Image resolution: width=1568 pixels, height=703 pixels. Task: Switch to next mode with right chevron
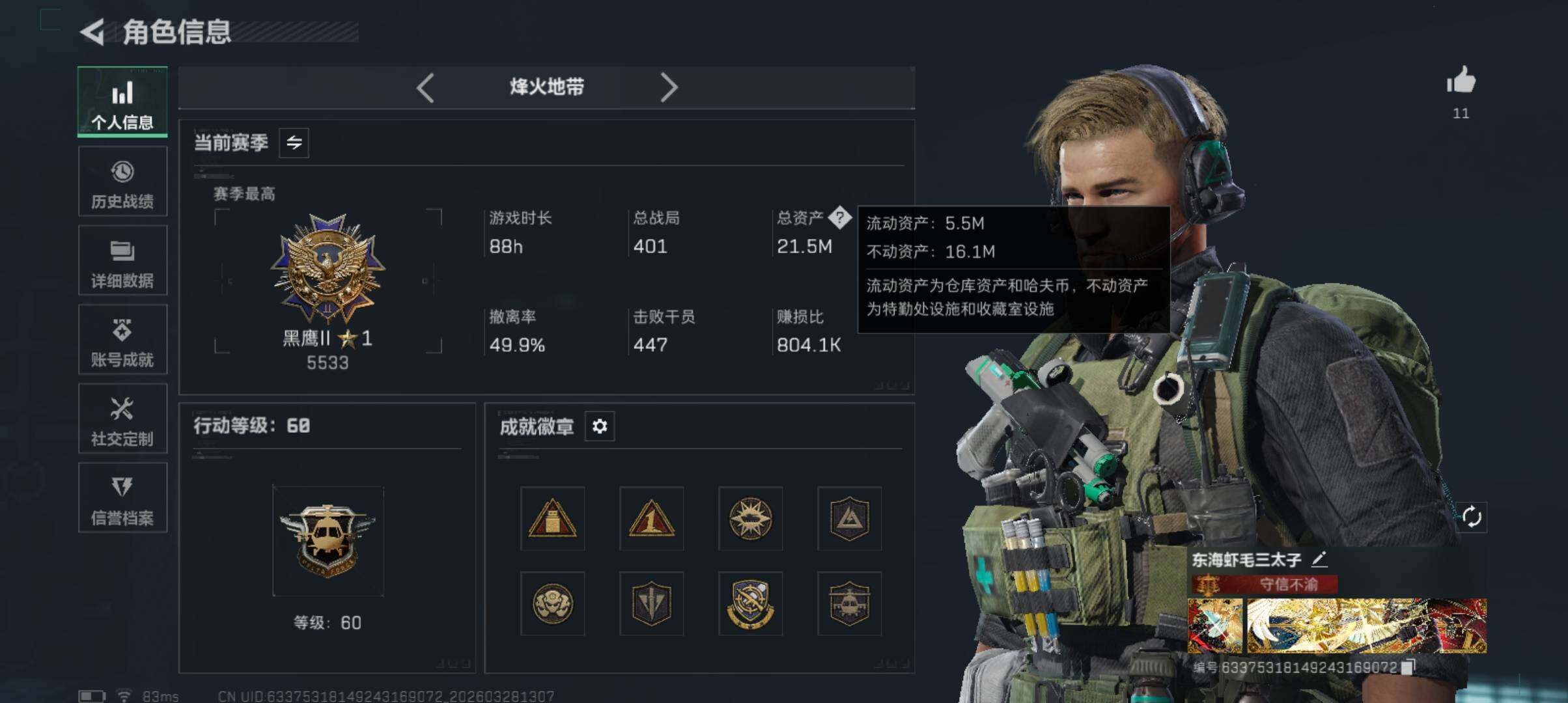(x=669, y=87)
